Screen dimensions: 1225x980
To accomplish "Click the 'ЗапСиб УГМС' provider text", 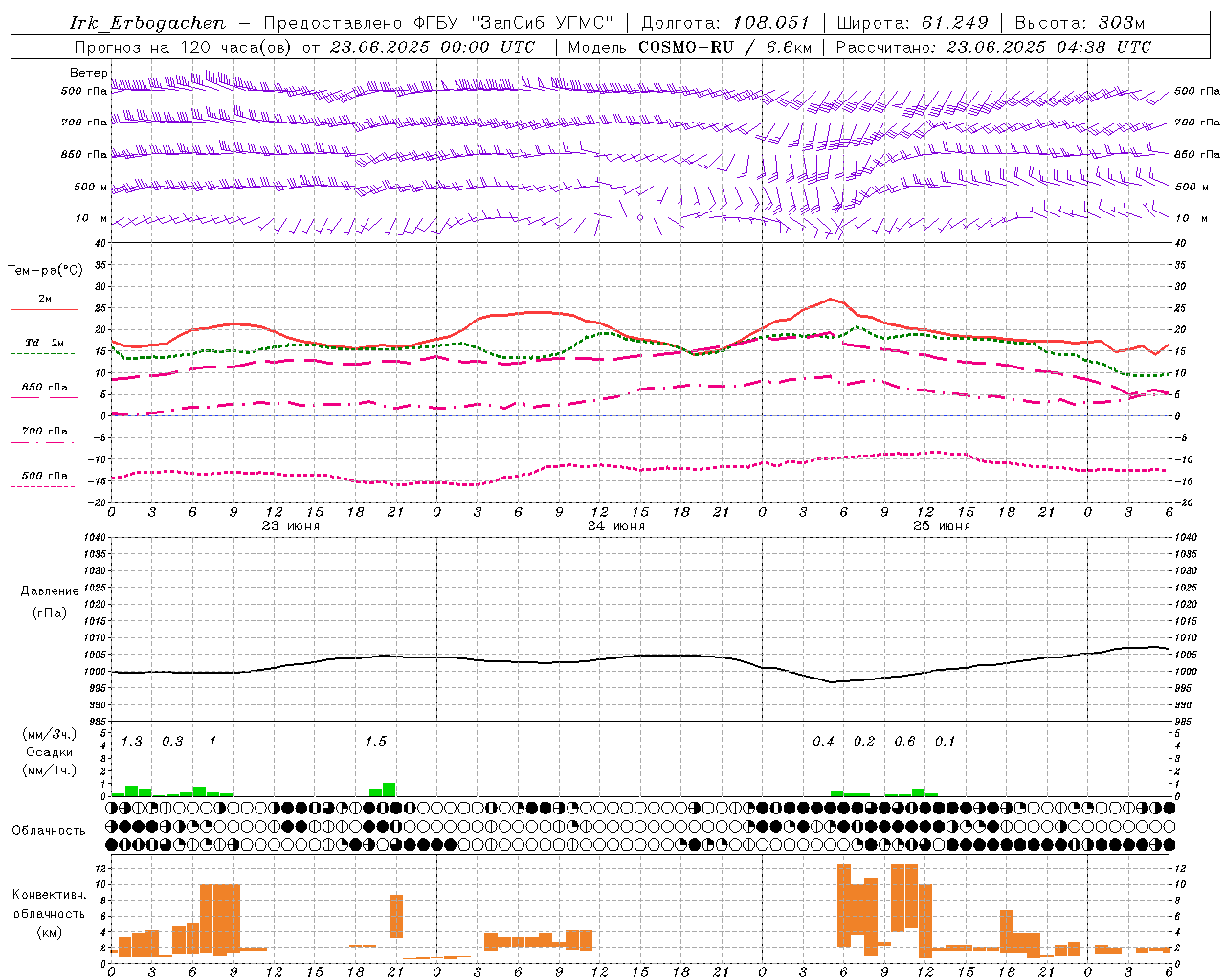I will (x=543, y=23).
